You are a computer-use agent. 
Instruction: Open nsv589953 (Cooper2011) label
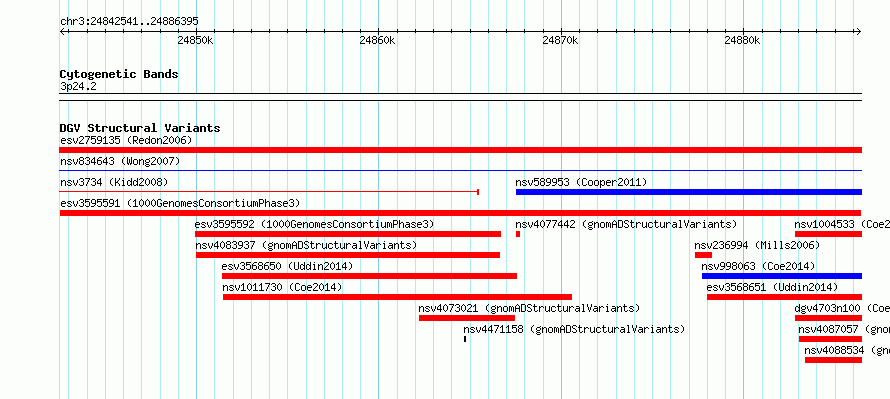(581, 182)
